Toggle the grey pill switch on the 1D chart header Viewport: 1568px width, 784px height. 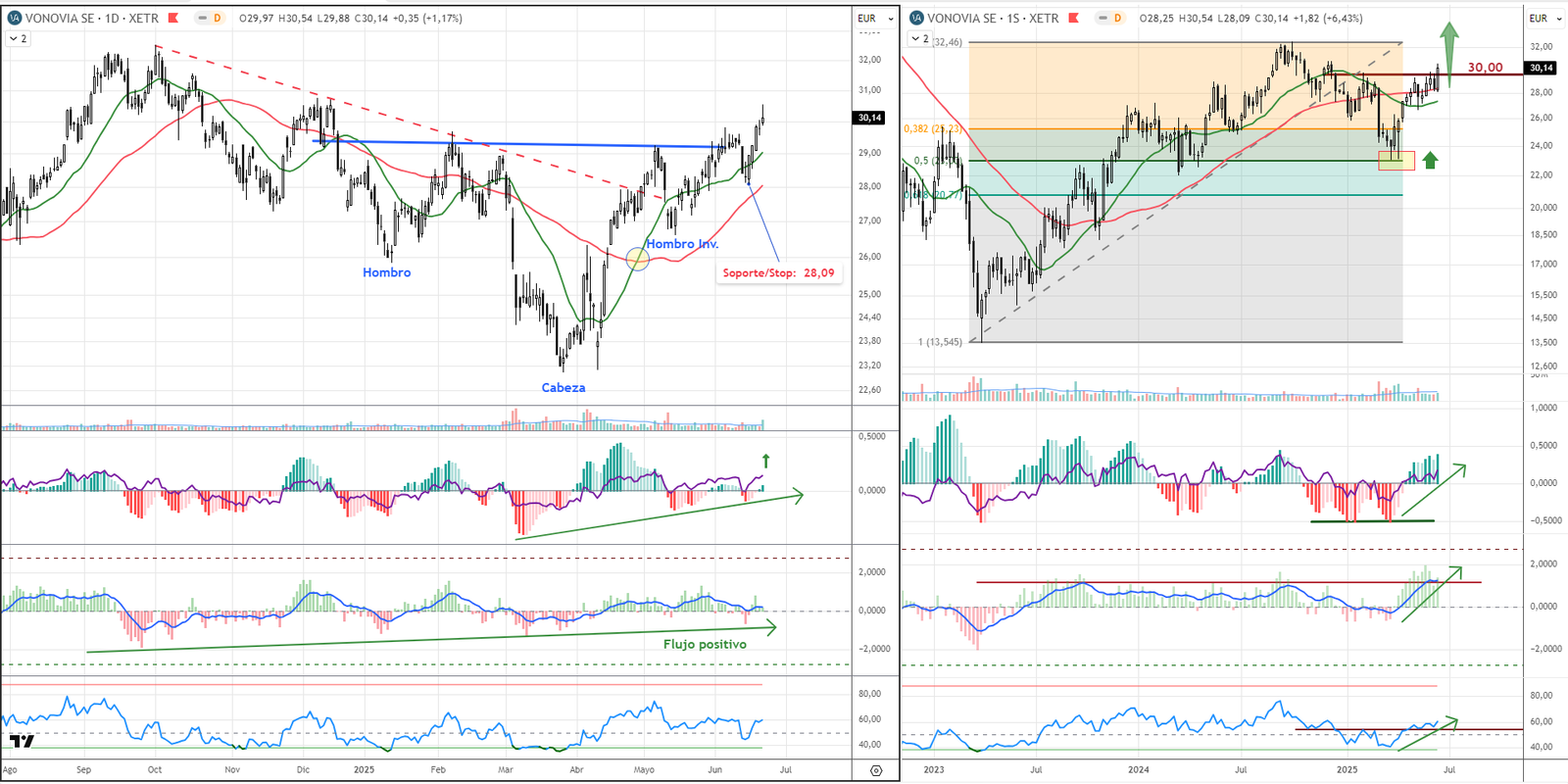point(201,18)
